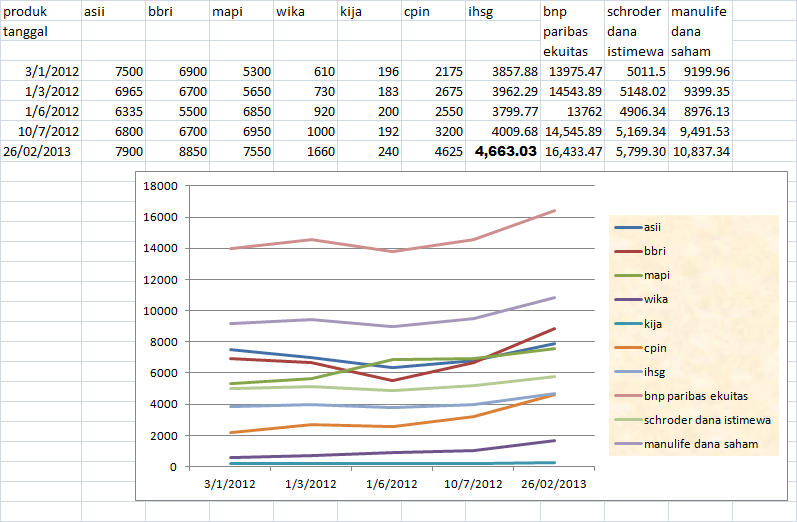Select bnp paribas value 16,433.47
797x522 pixels.
point(572,151)
